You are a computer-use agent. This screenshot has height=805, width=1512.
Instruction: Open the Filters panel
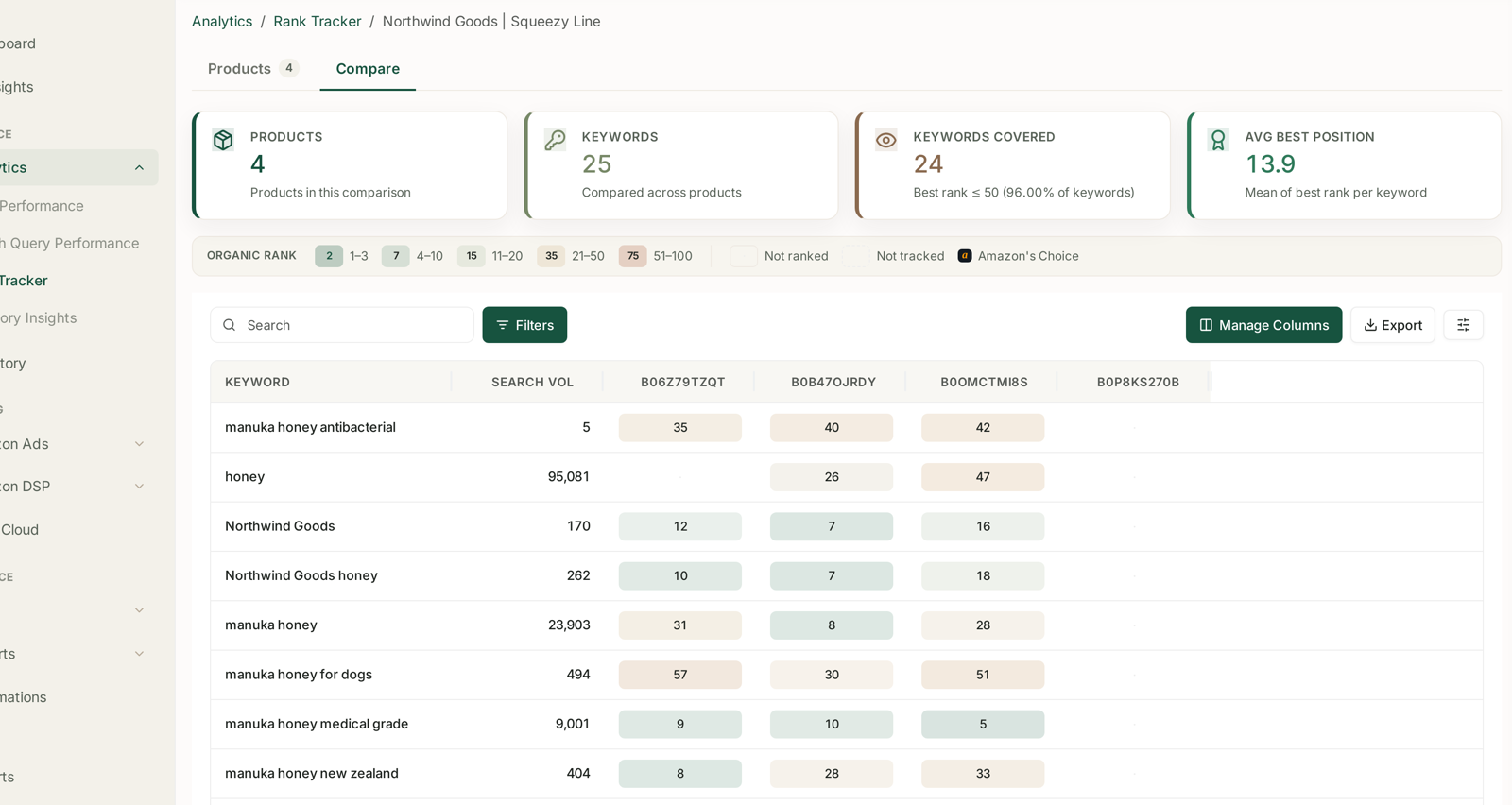click(x=524, y=325)
